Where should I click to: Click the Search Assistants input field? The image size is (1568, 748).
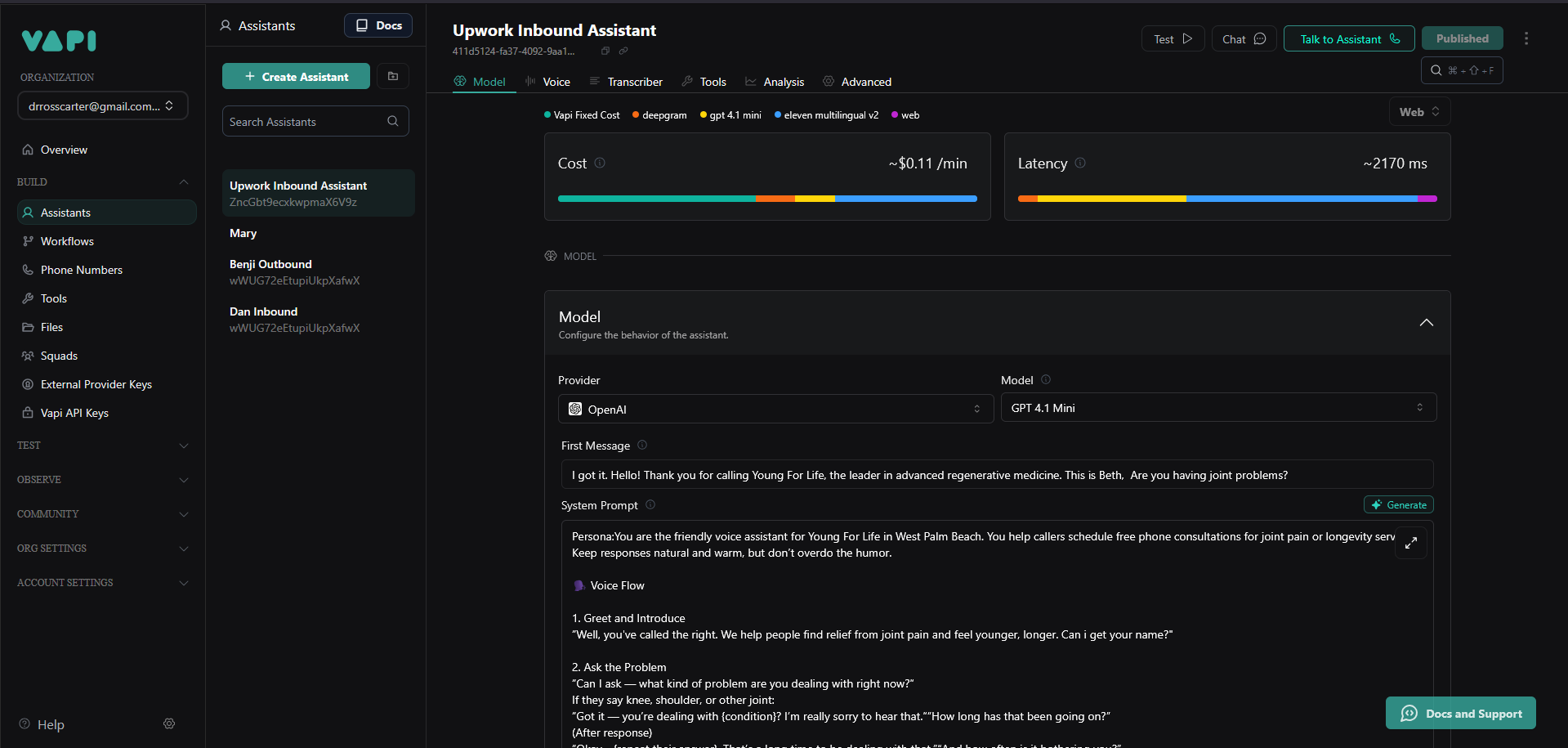tap(306, 122)
